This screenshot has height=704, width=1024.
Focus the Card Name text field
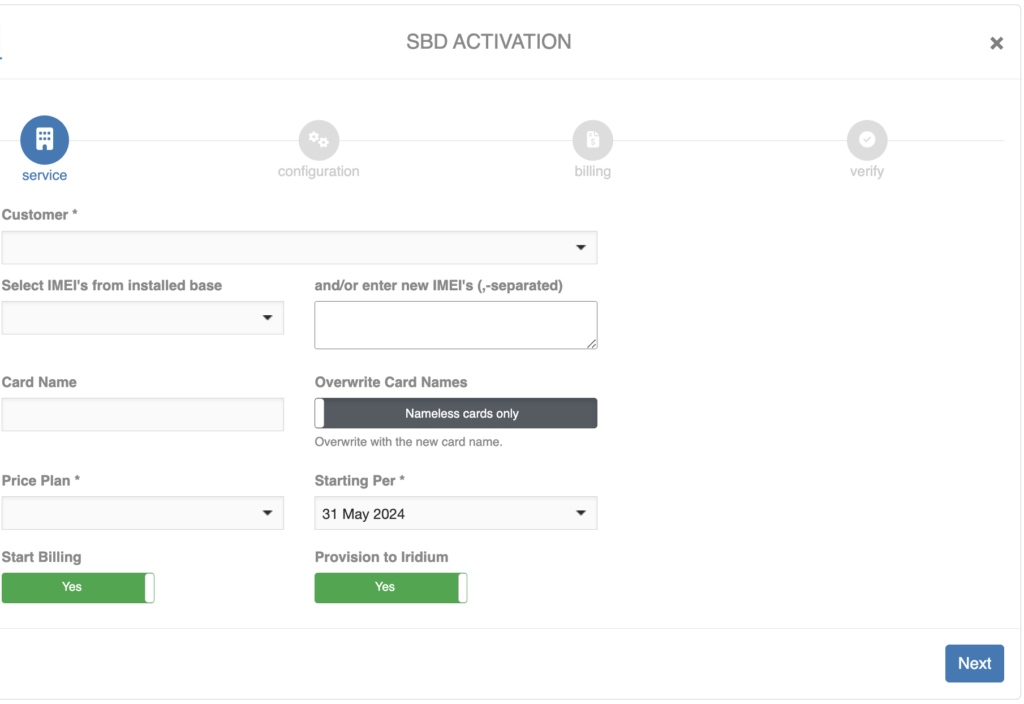[143, 414]
